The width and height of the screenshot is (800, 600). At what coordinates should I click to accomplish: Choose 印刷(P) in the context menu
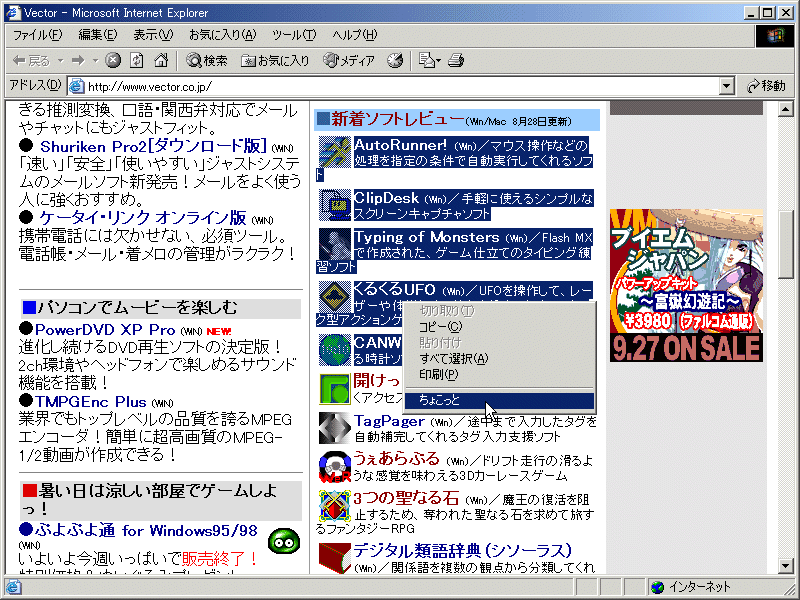tap(499, 374)
